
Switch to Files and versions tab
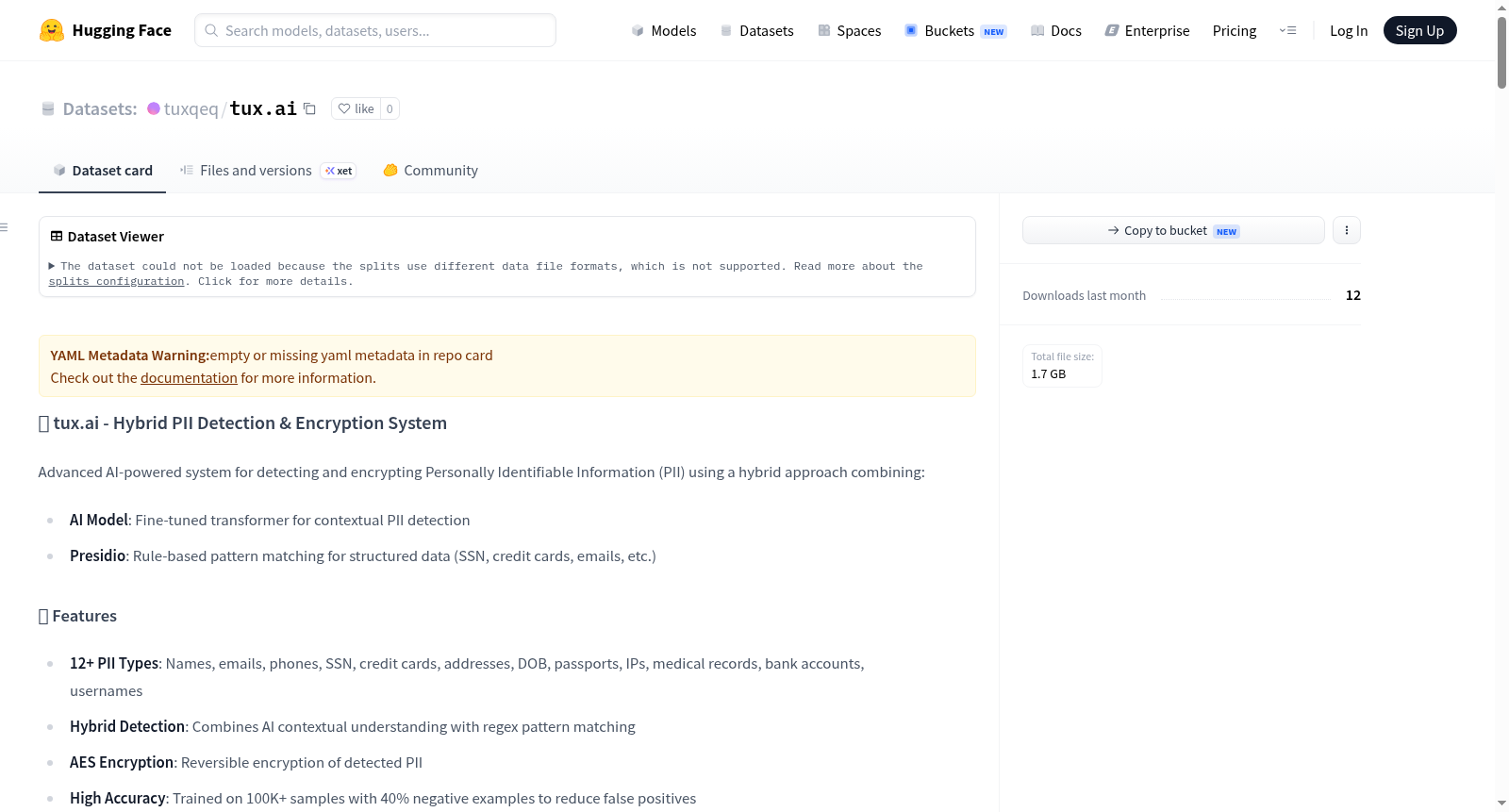268,171
